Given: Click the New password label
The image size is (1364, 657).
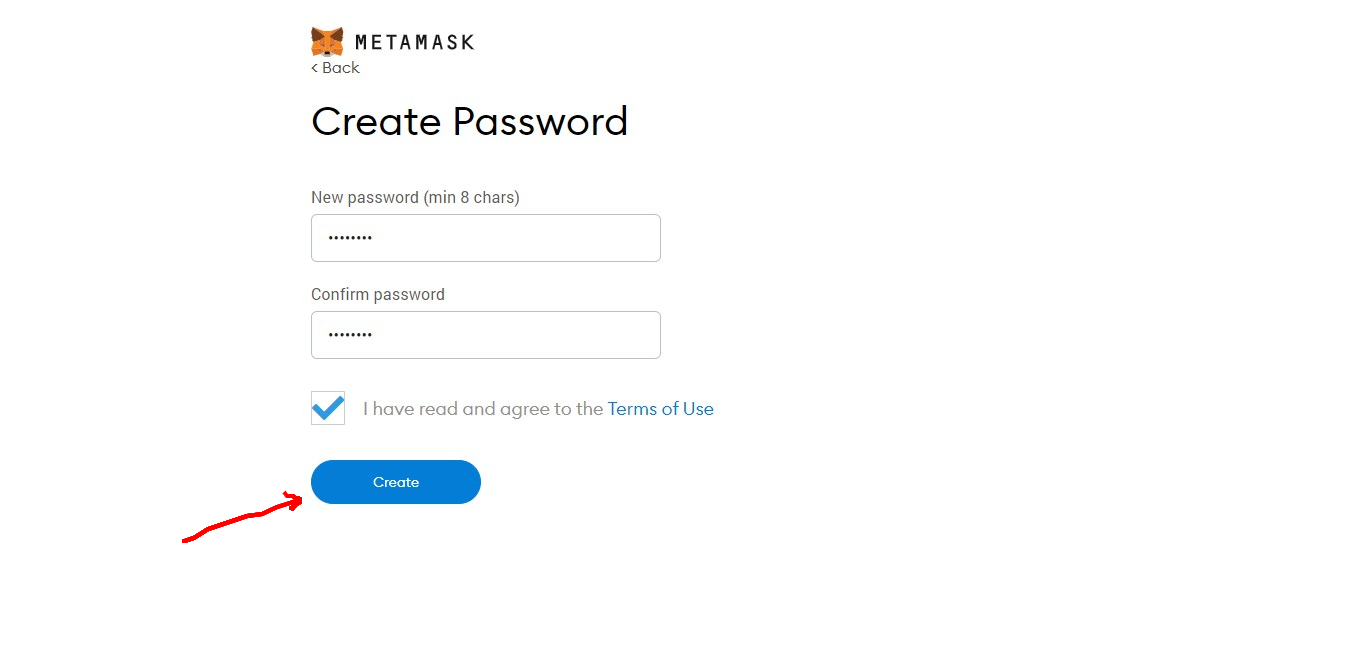Looking at the screenshot, I should tap(365, 198).
